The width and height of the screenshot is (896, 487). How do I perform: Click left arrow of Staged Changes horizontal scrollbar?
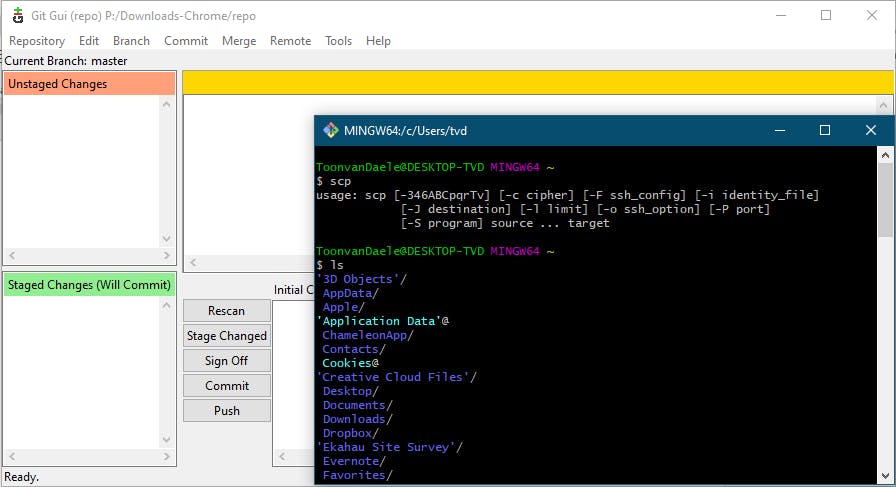tap(12, 457)
